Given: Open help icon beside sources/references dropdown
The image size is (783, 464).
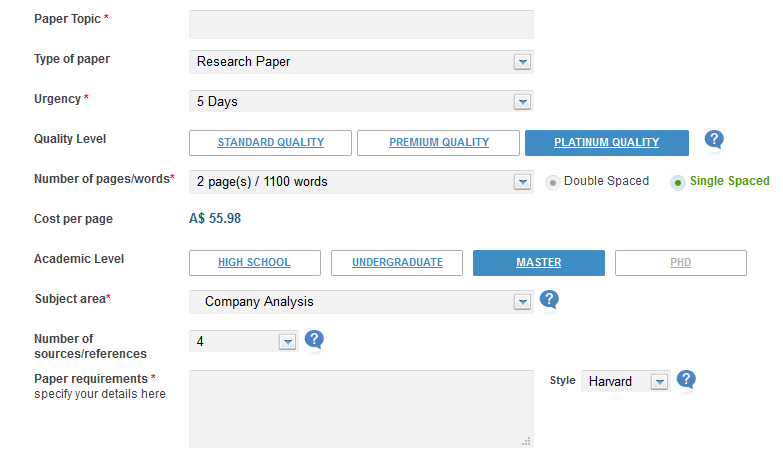Looking at the screenshot, I should pos(314,340).
